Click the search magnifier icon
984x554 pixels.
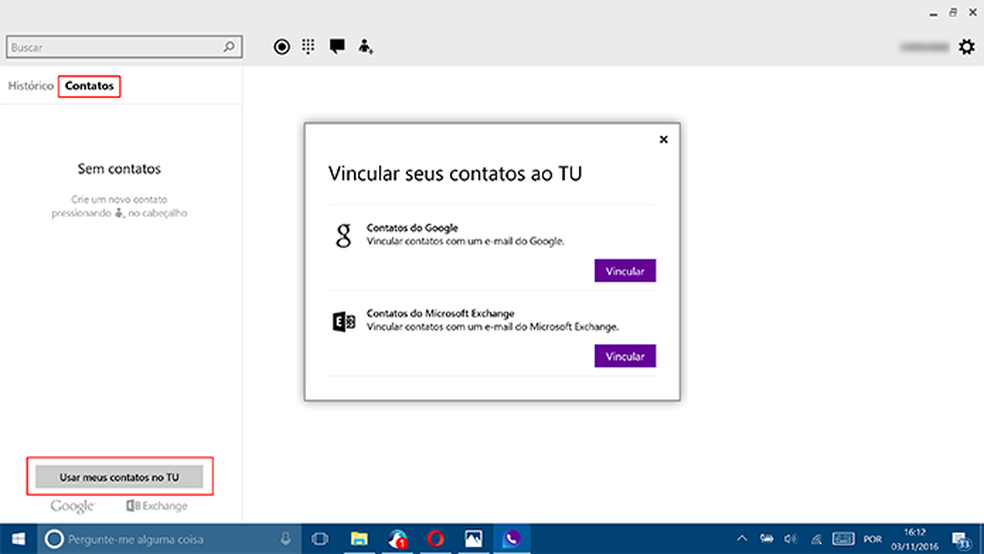click(x=229, y=46)
